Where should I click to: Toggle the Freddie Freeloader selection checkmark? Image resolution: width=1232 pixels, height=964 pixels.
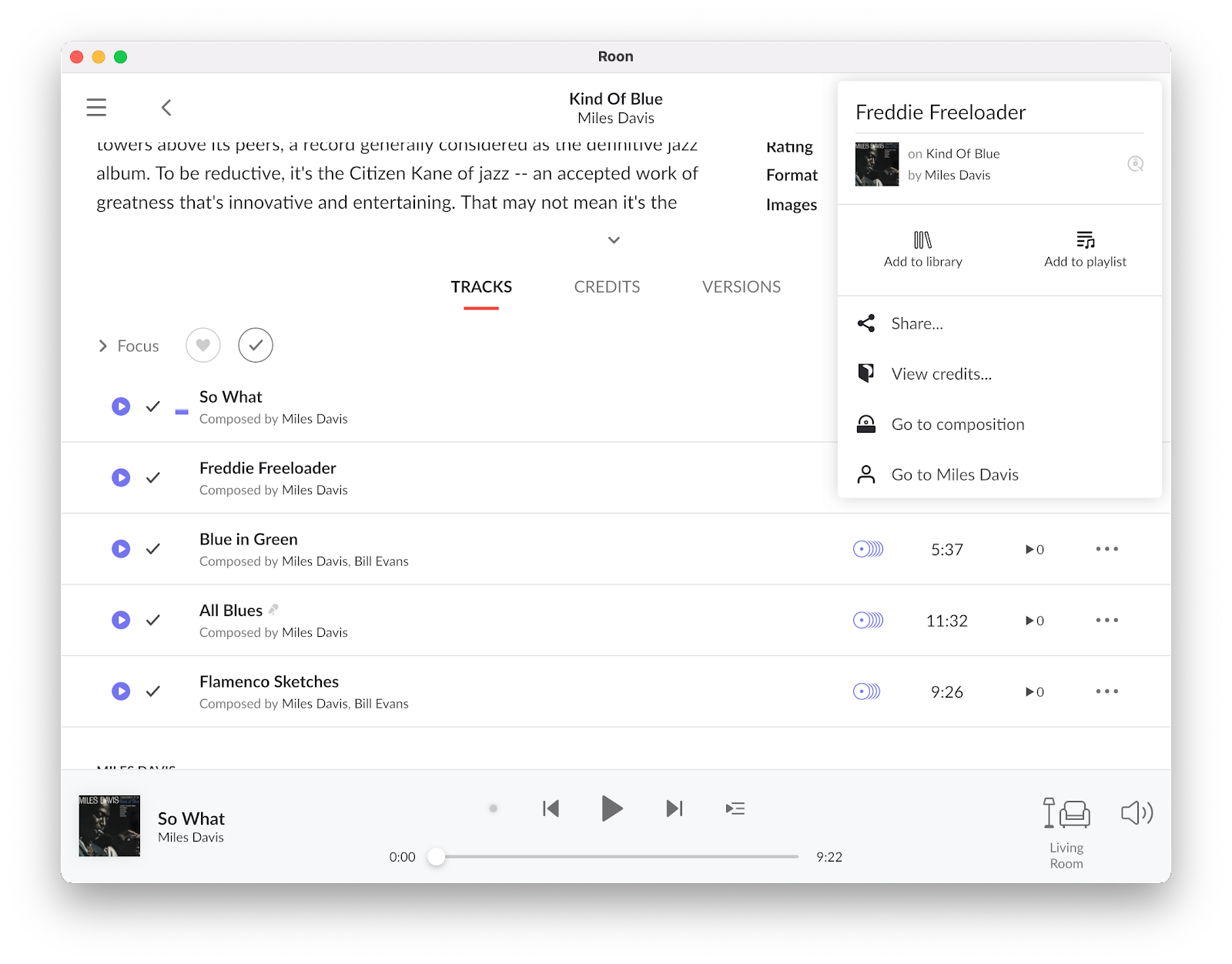point(153,477)
